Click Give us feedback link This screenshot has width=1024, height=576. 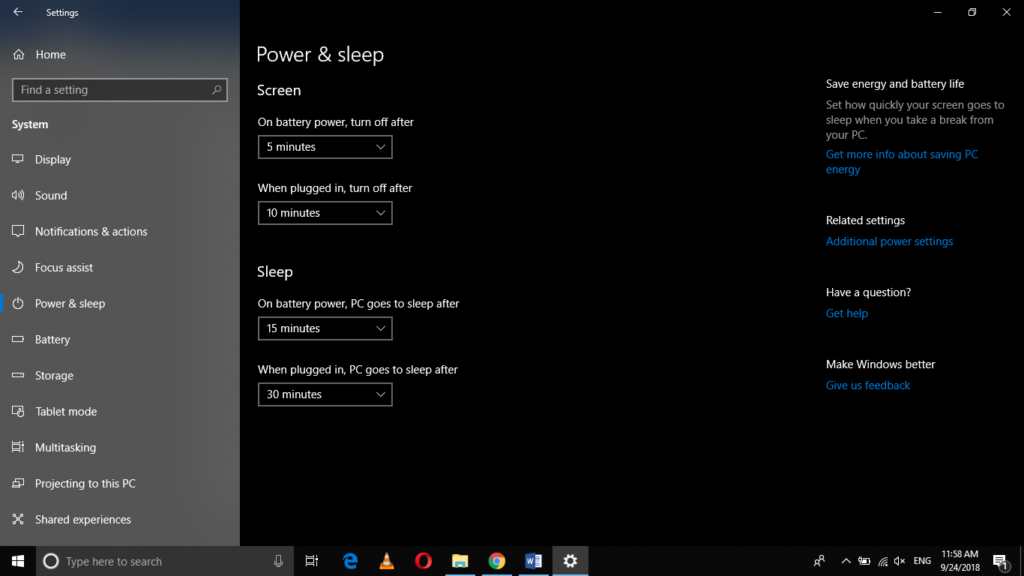[867, 385]
